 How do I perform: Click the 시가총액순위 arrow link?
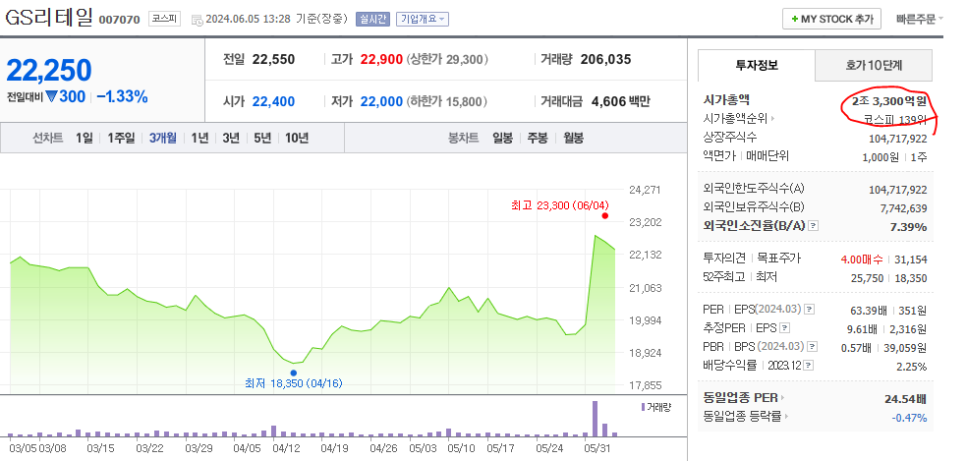click(739, 118)
